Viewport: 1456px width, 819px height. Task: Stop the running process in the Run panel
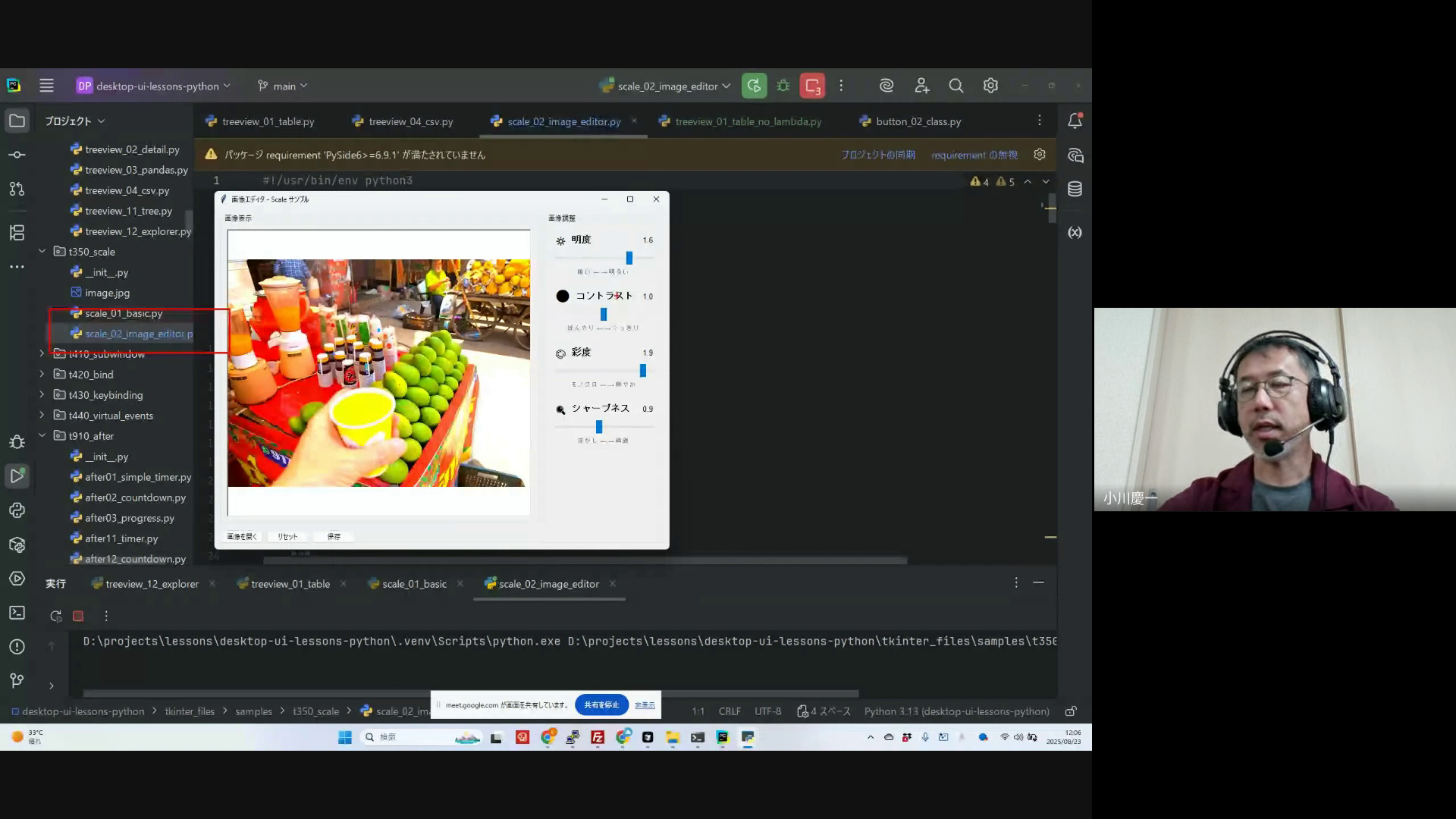(x=78, y=617)
